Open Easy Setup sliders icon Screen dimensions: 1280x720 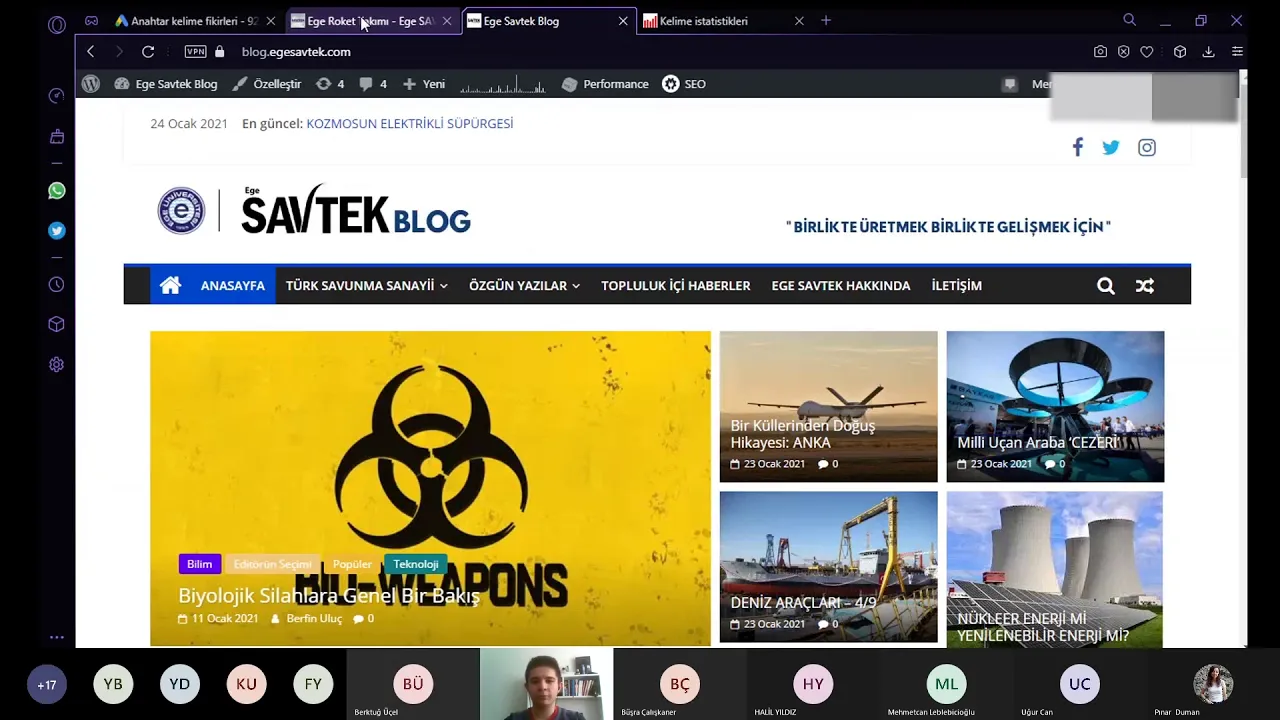[1237, 52]
